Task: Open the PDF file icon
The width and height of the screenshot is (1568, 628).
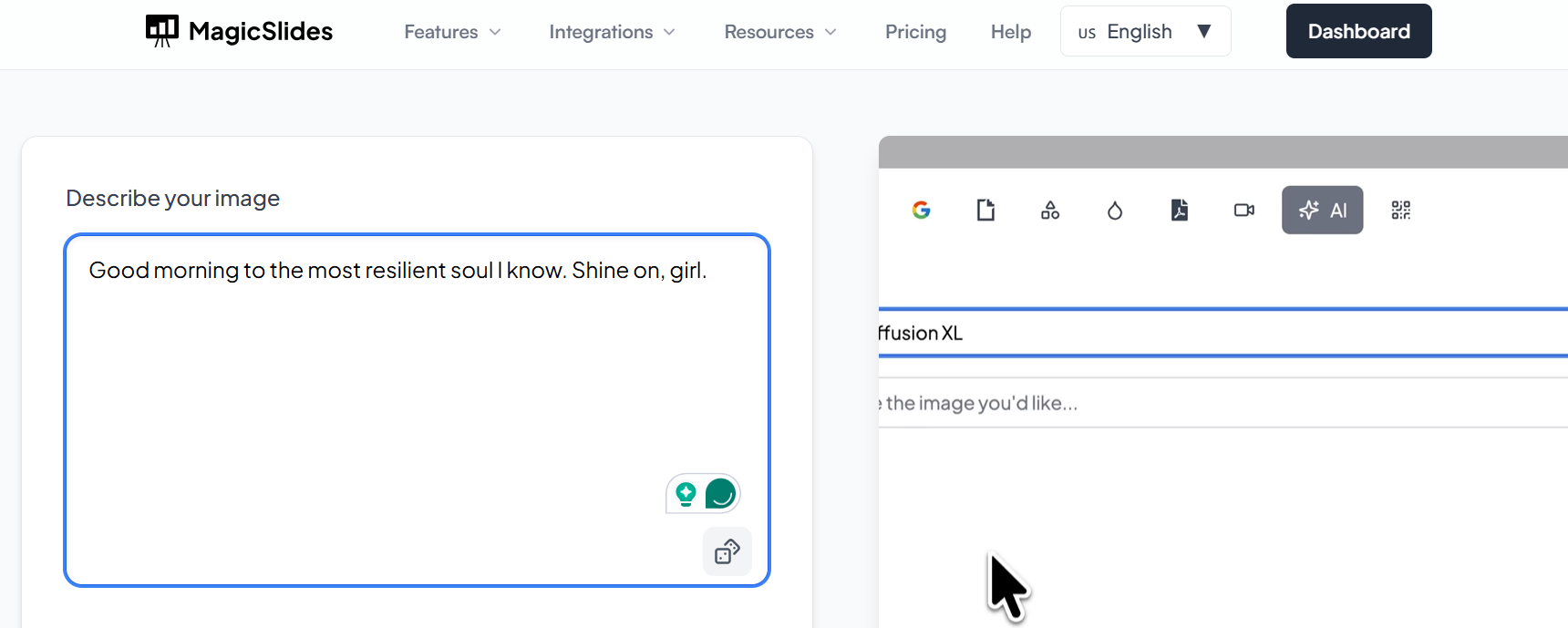Action: [1179, 211]
